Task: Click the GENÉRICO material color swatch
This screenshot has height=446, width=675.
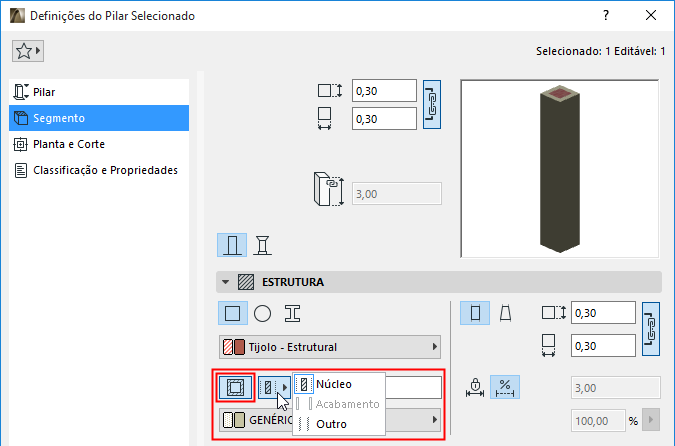Action: click(234, 420)
